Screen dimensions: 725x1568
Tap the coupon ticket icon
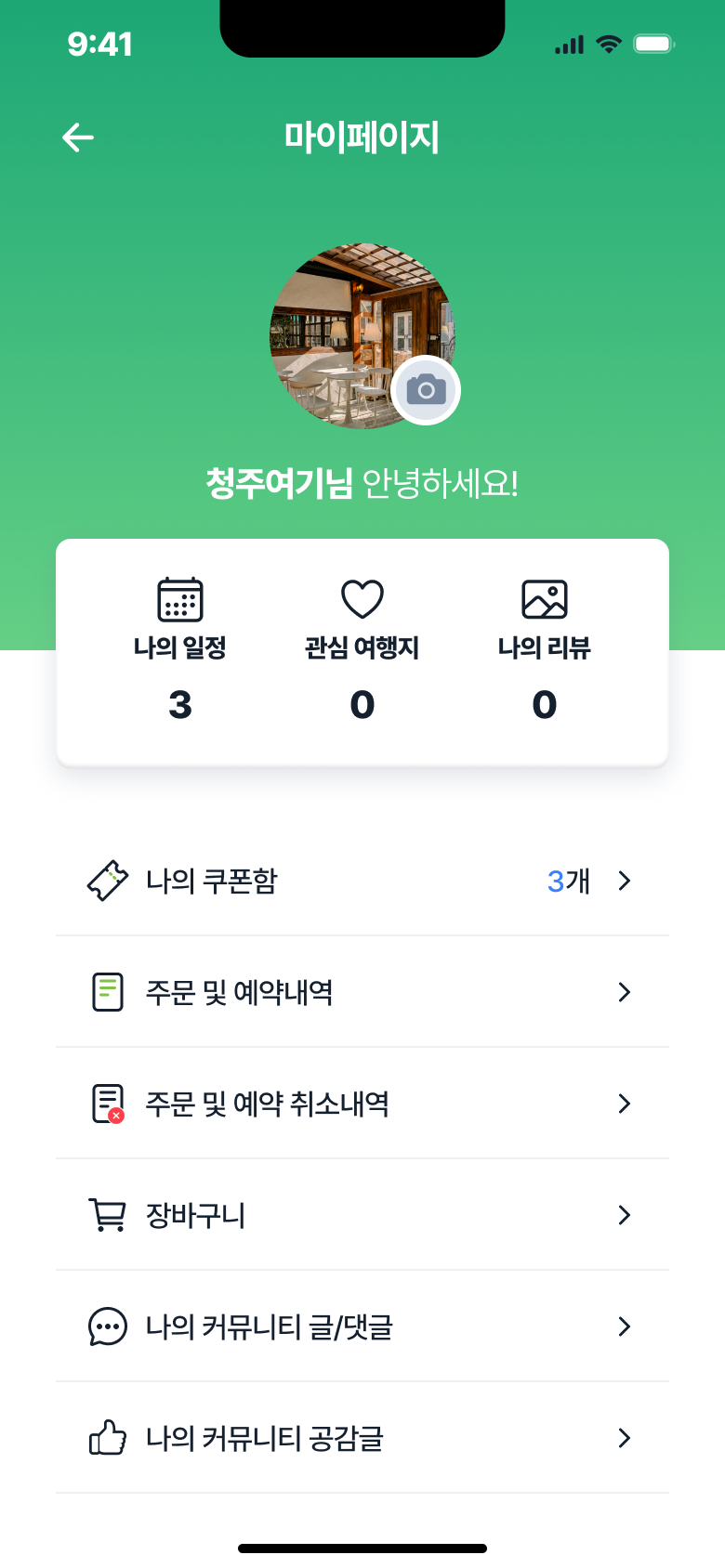pyautogui.click(x=108, y=881)
